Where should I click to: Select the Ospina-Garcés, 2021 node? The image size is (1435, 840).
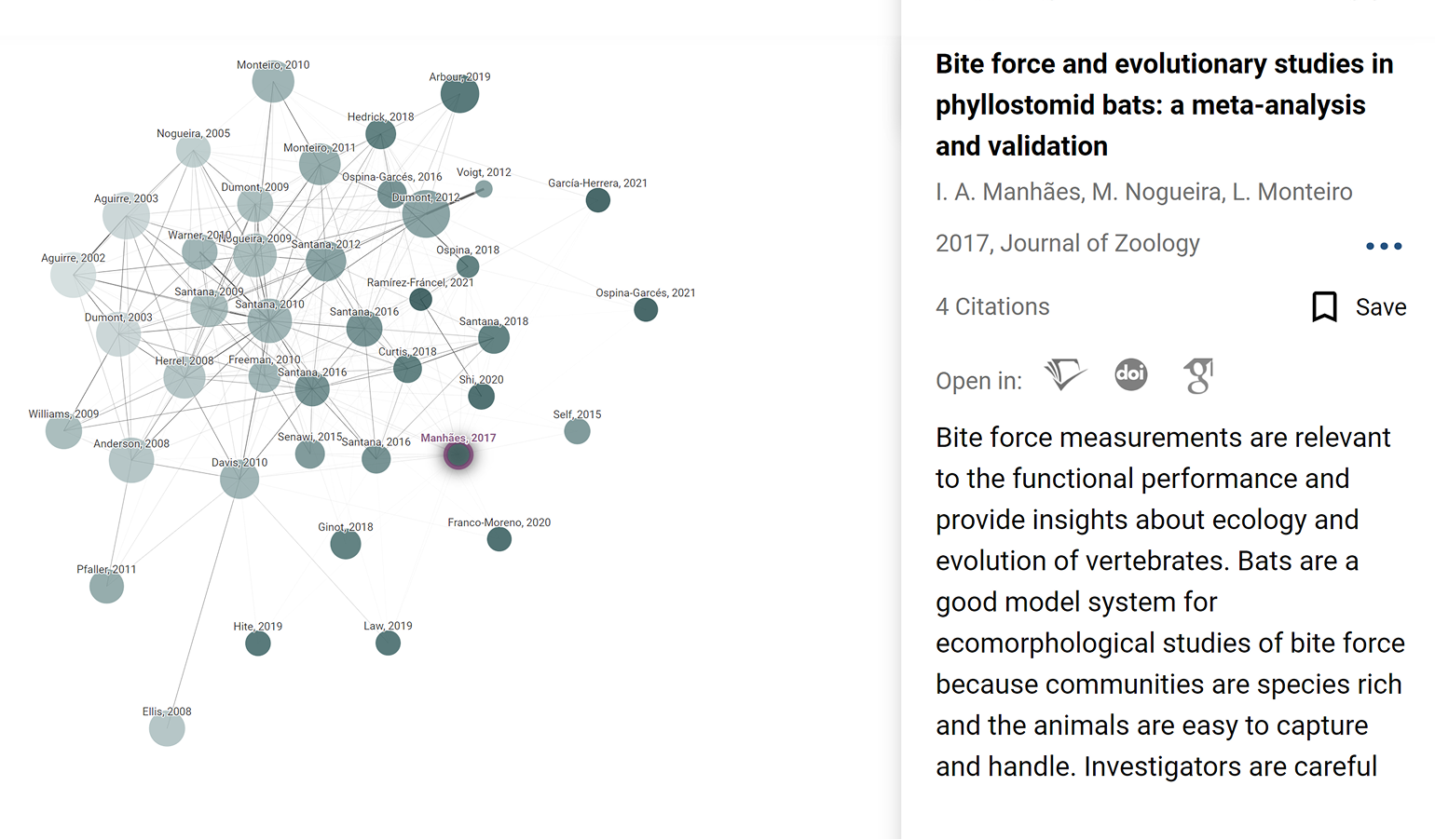(x=646, y=310)
